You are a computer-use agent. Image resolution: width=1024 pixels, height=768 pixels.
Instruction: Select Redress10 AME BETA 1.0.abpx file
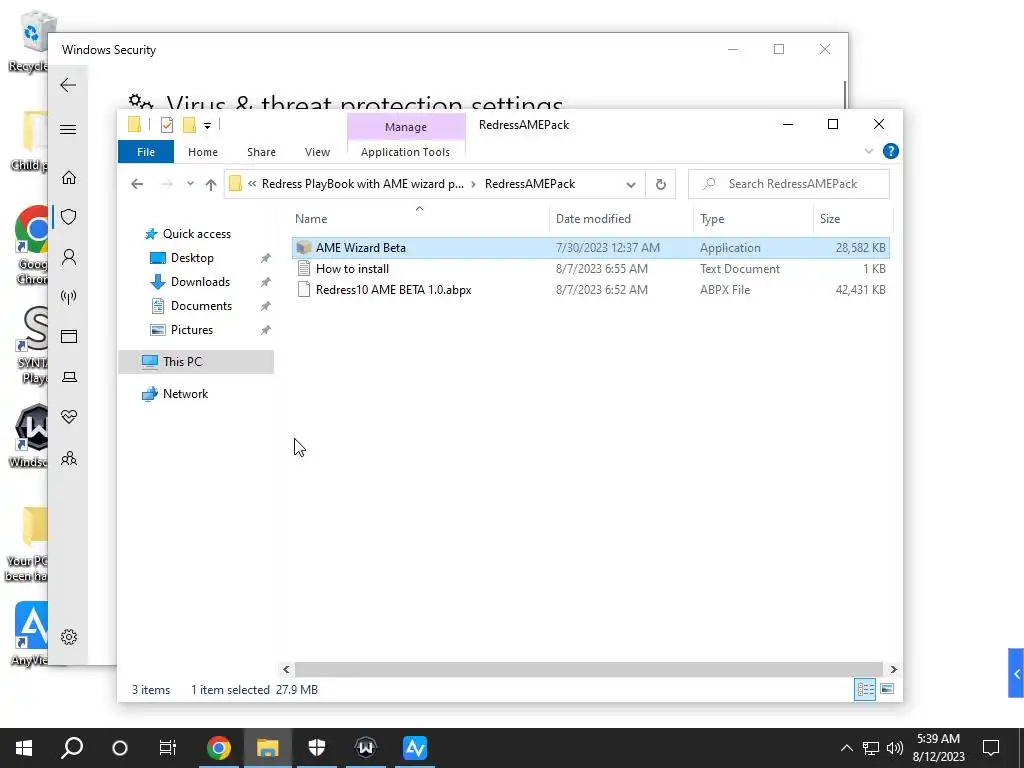(590, 289)
